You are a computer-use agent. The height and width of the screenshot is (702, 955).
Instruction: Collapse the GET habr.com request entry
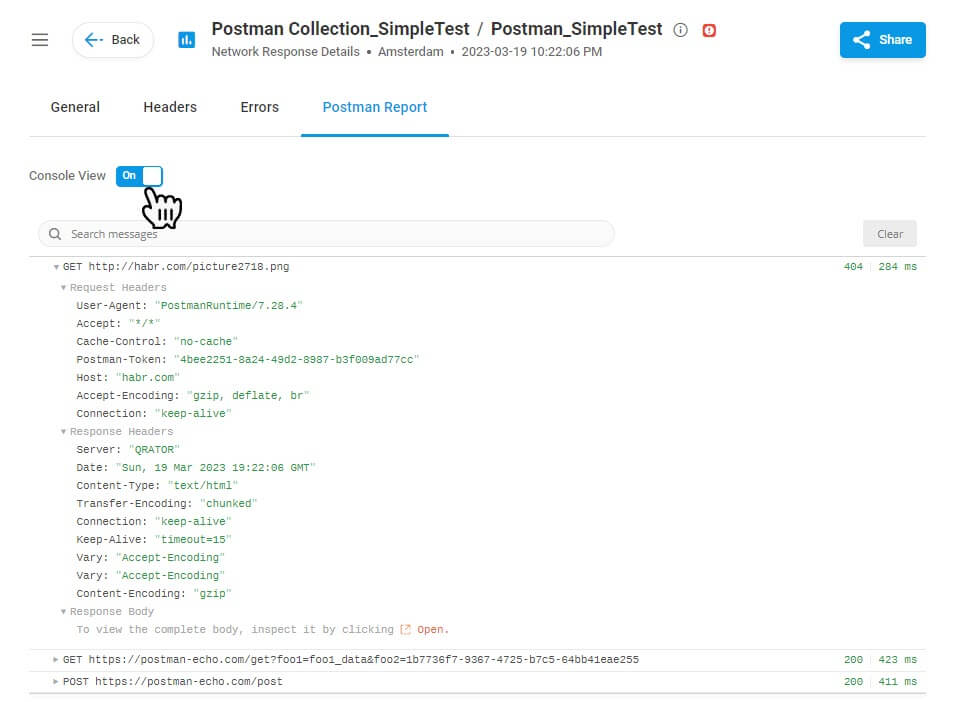click(57, 268)
